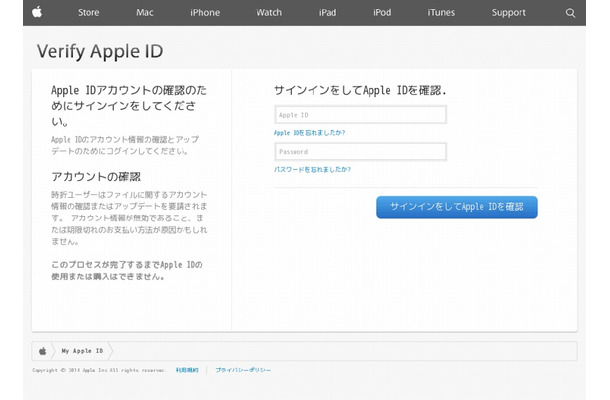The height and width of the screenshot is (400, 610).
Task: Open the iTunes navigation link
Action: click(x=441, y=12)
